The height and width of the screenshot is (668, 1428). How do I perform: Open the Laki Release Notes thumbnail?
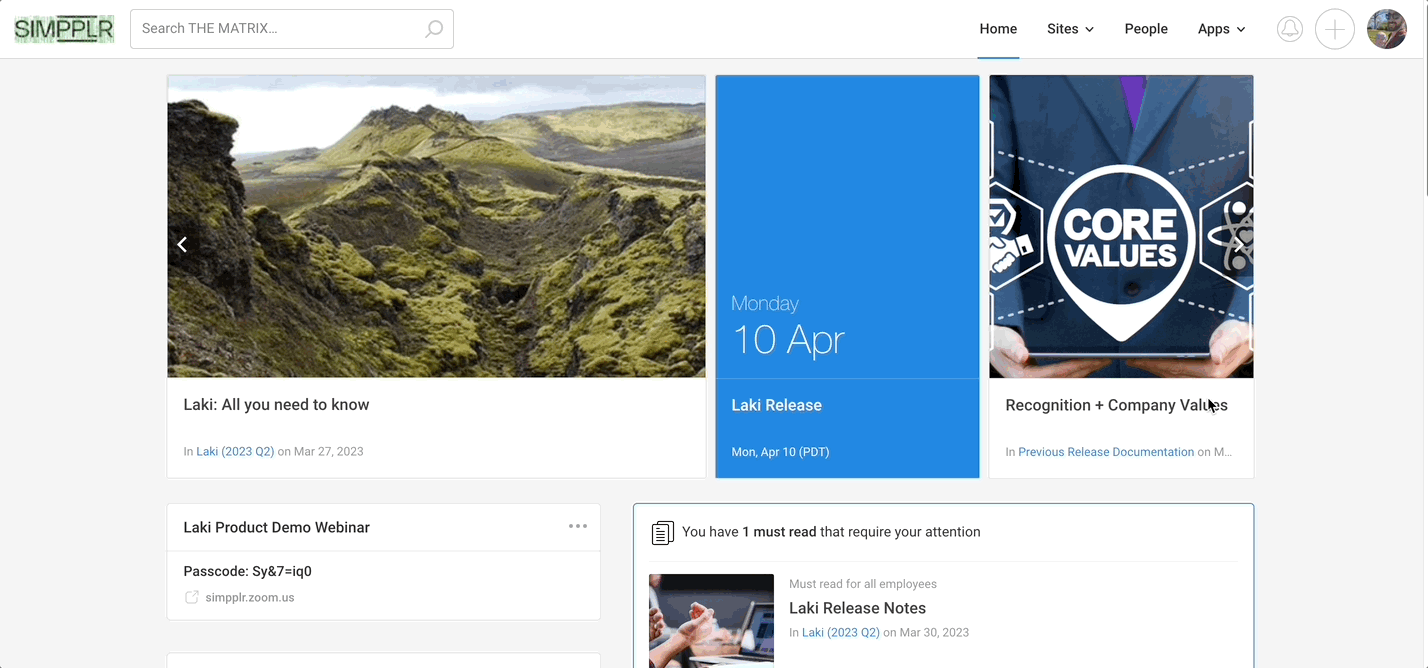click(x=711, y=620)
